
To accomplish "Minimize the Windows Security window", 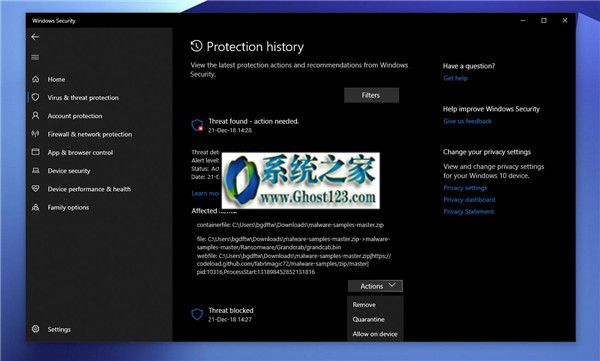I will [523, 21].
